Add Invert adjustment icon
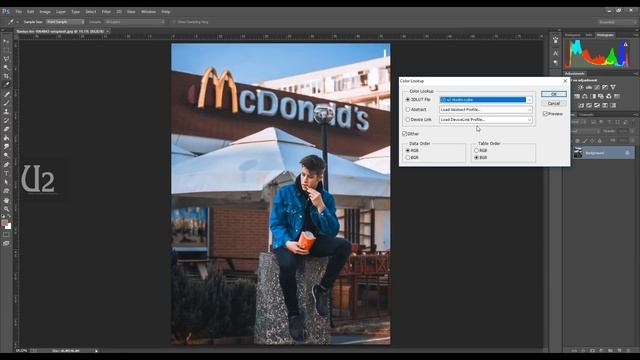Viewport: 640px width, 360px height. pyautogui.click(x=581, y=105)
